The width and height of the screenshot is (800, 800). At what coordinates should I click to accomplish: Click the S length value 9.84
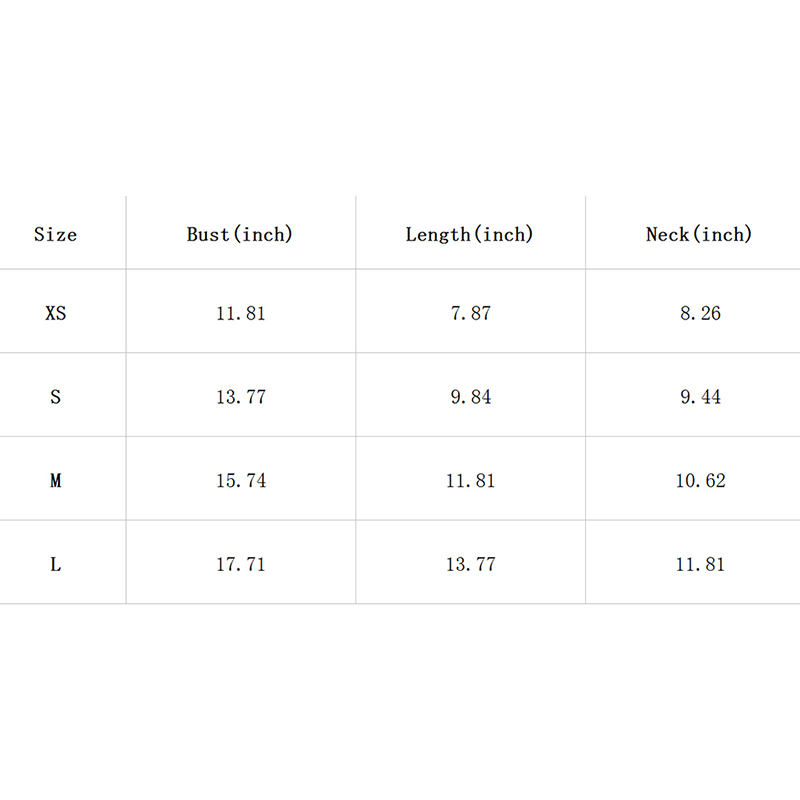(x=471, y=397)
